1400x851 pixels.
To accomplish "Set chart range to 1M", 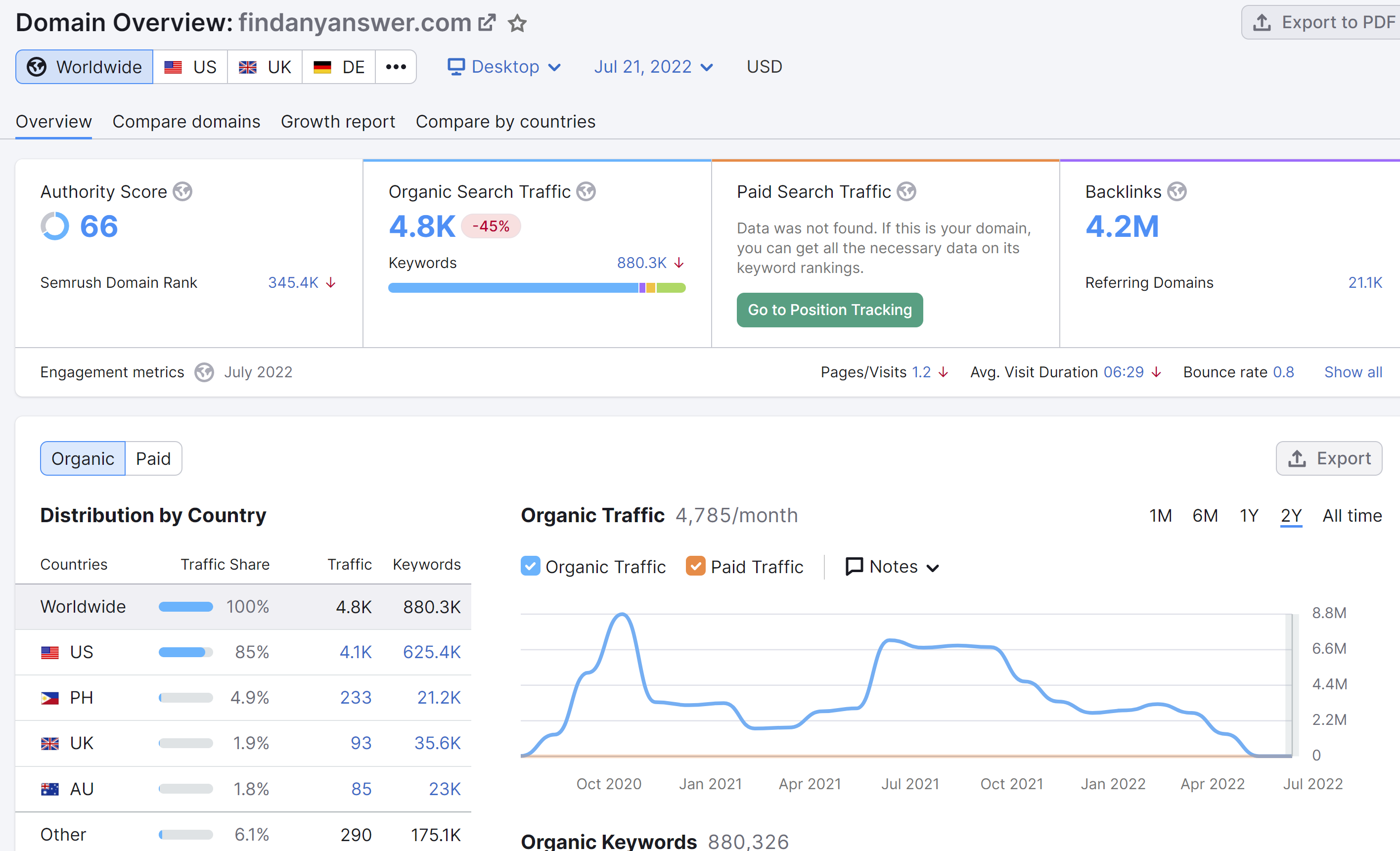I will coord(1160,516).
